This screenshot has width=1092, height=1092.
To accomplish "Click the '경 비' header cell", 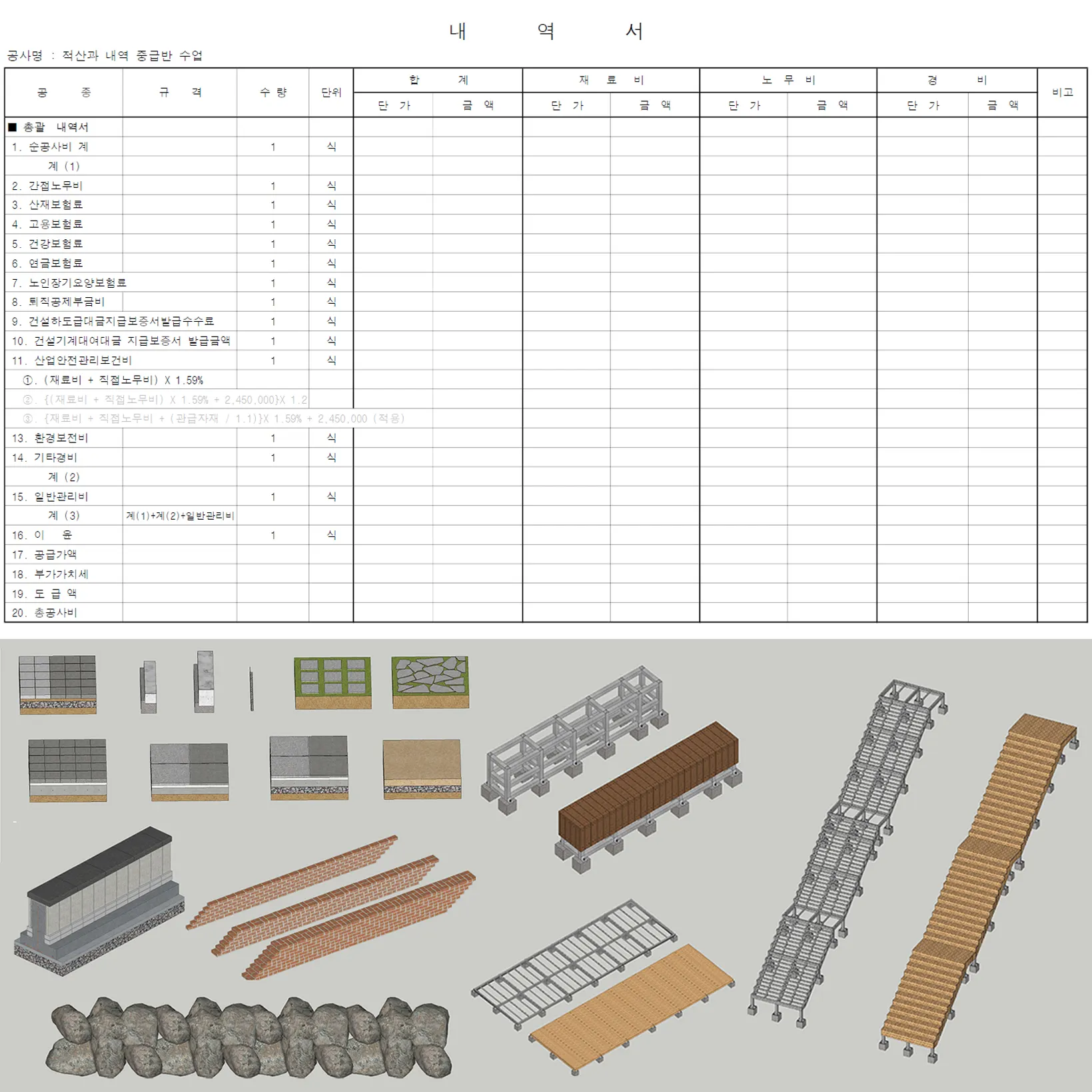I will point(957,81).
